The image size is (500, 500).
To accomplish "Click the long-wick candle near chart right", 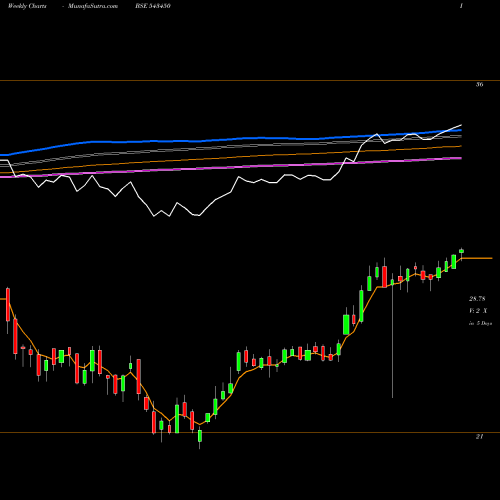I will click(x=392, y=335).
